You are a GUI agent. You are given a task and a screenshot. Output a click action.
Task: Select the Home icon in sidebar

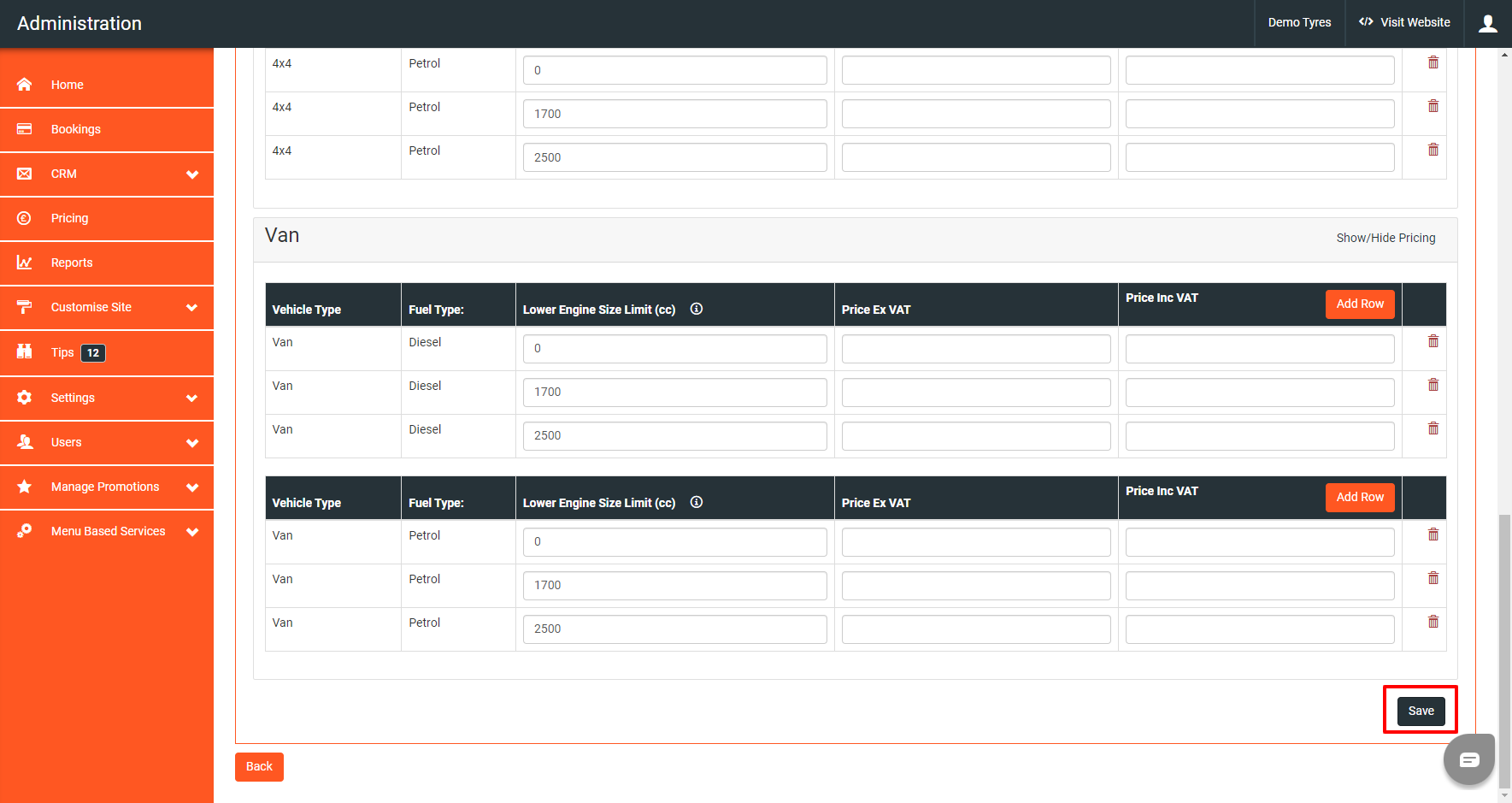coord(24,84)
